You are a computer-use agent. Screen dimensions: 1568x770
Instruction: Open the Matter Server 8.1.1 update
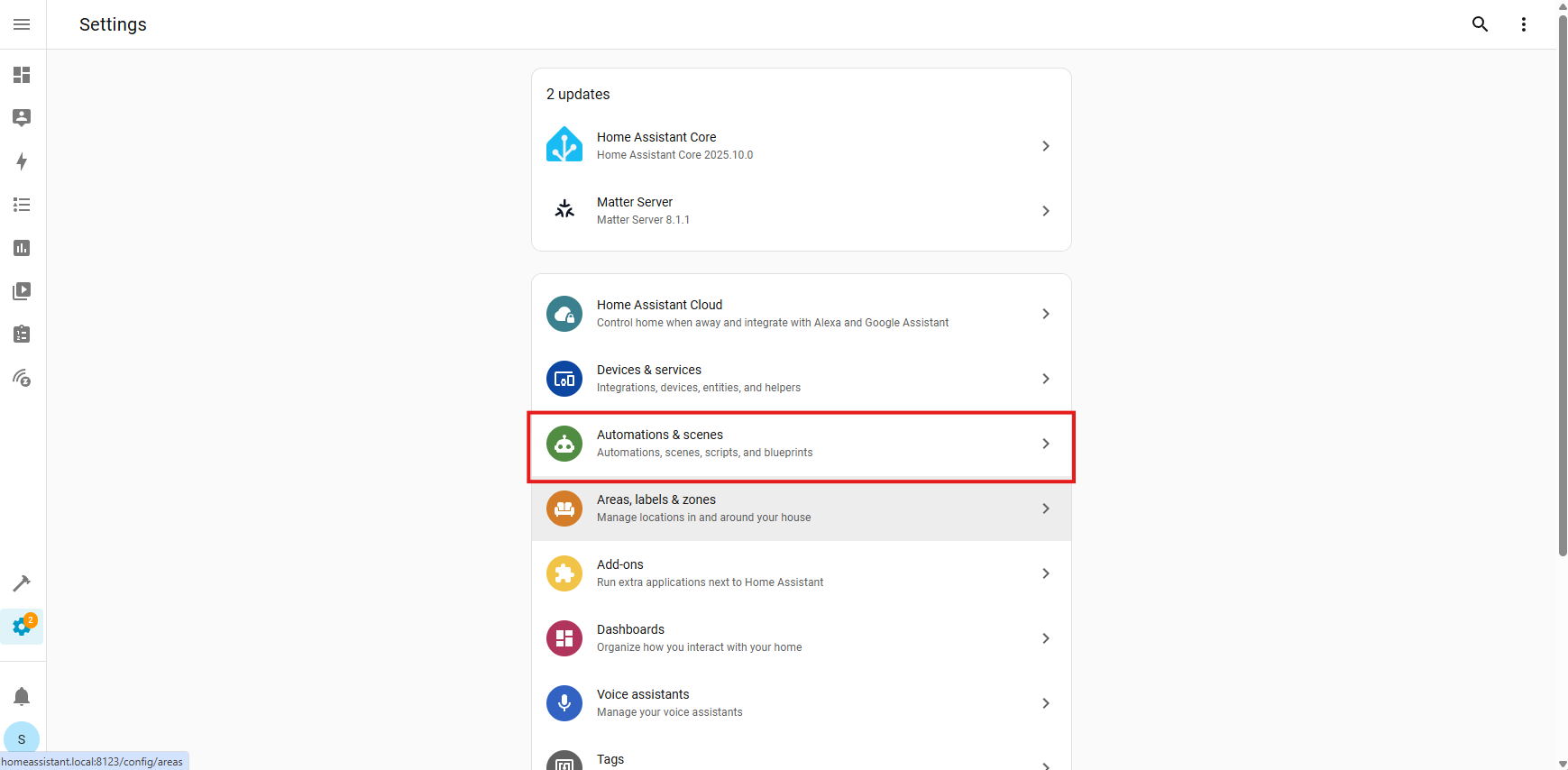coord(801,211)
